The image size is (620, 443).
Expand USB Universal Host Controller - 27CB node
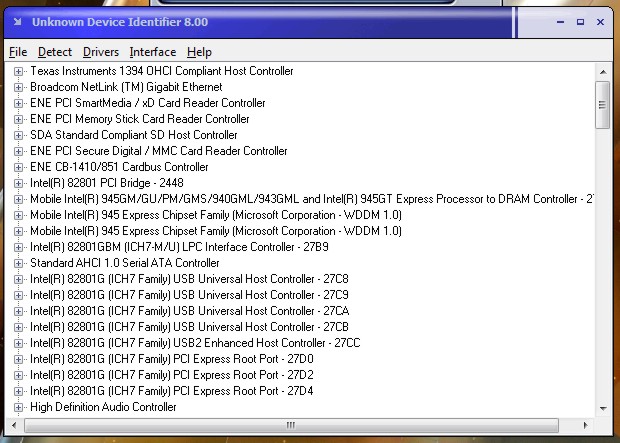coord(18,328)
